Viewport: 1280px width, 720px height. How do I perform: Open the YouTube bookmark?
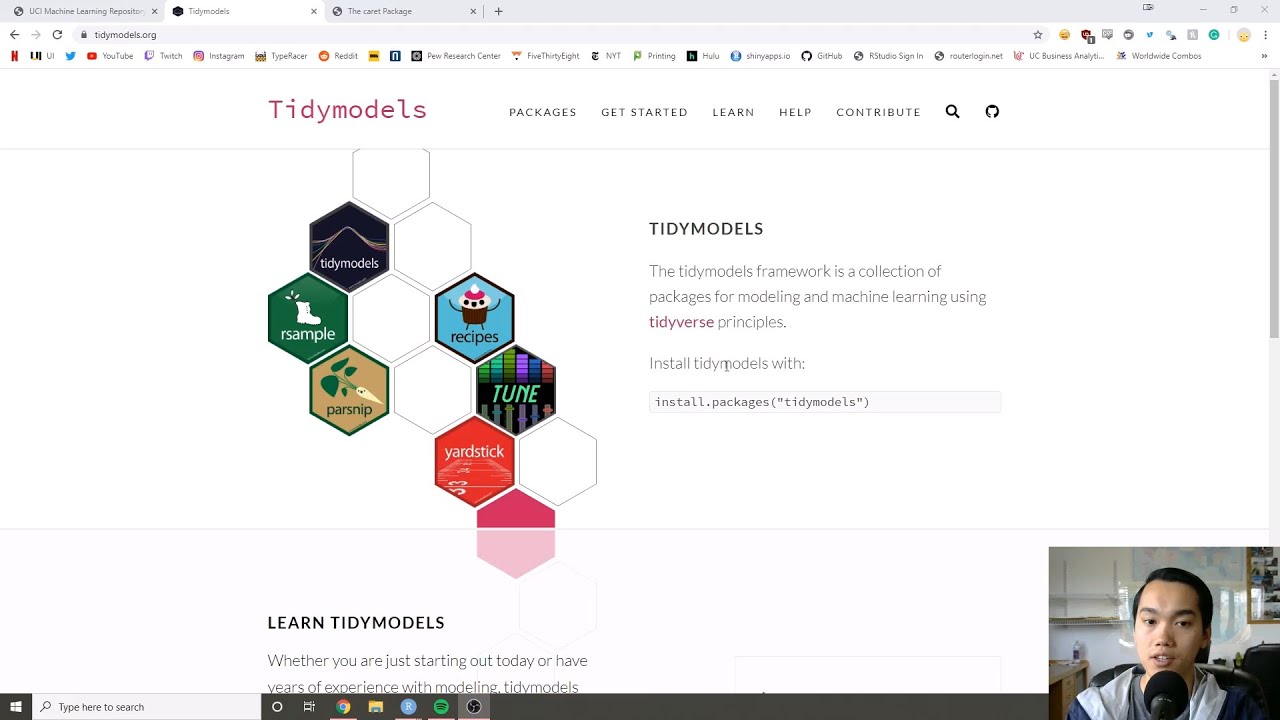pos(110,56)
